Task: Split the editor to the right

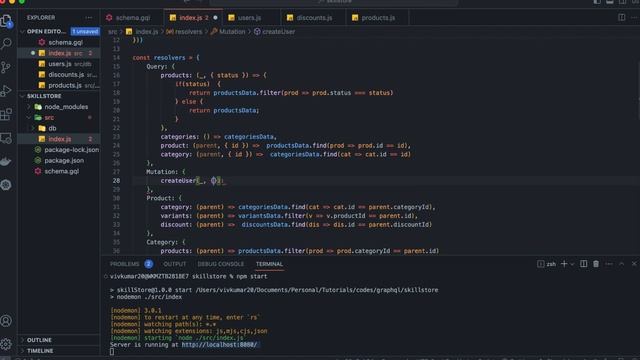Action: tap(621, 18)
